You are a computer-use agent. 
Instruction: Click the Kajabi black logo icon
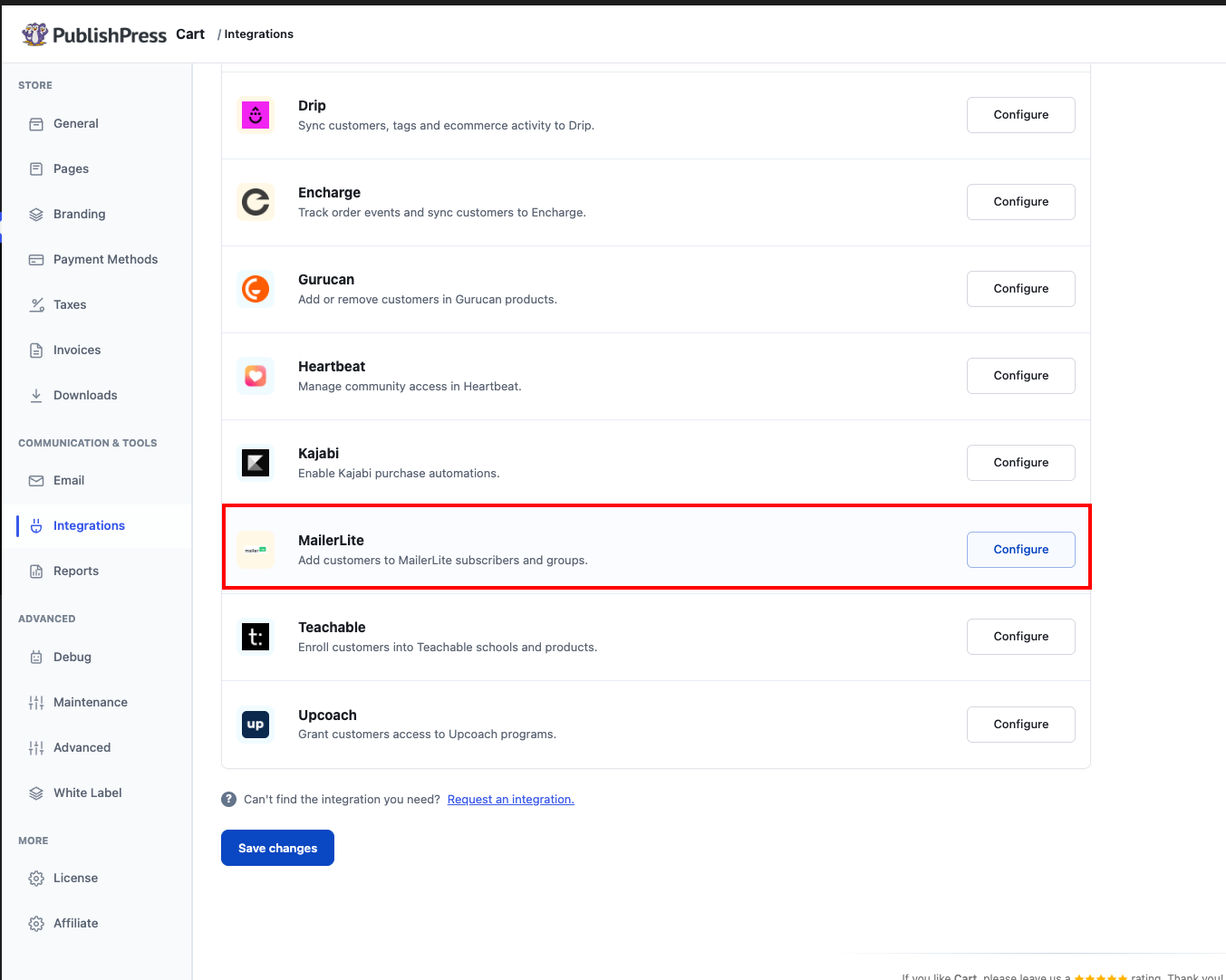point(256,463)
